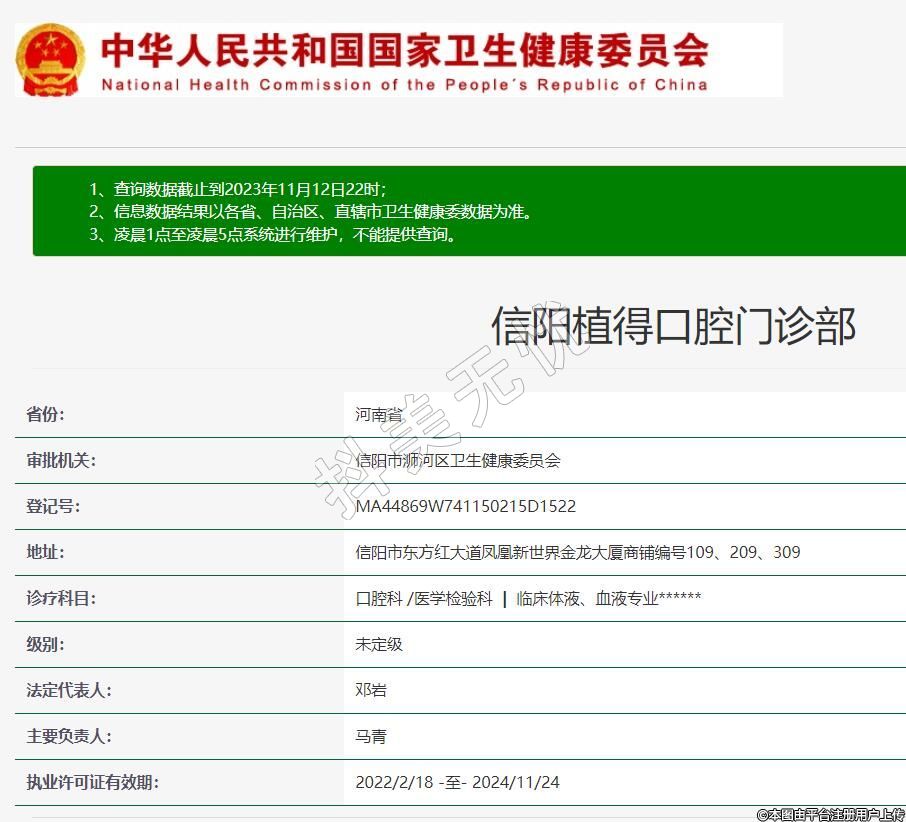Select the 审批机关 row label
Image resolution: width=906 pixels, height=822 pixels.
[61, 460]
